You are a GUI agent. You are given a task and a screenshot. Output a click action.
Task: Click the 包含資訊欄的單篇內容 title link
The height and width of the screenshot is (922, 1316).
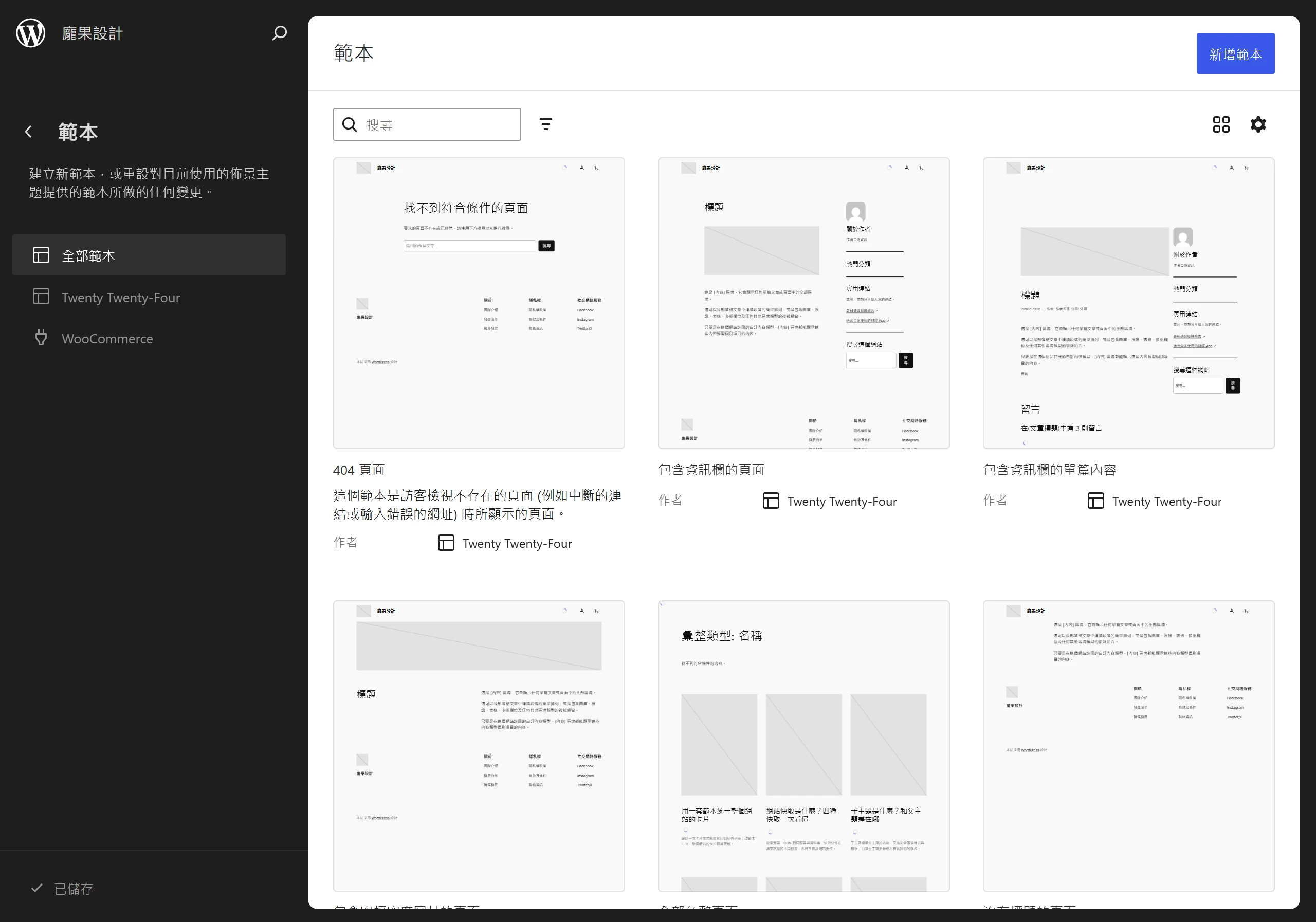(x=1050, y=470)
